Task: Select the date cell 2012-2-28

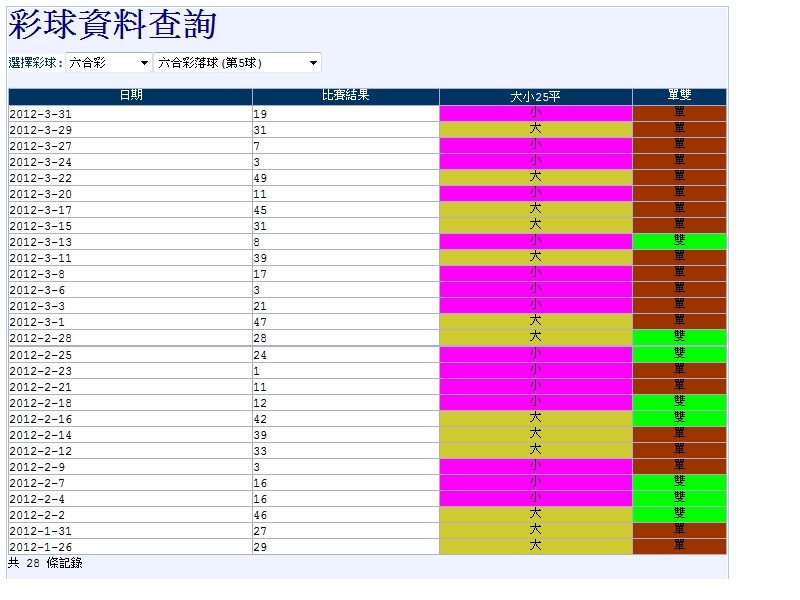Action: coord(41,338)
